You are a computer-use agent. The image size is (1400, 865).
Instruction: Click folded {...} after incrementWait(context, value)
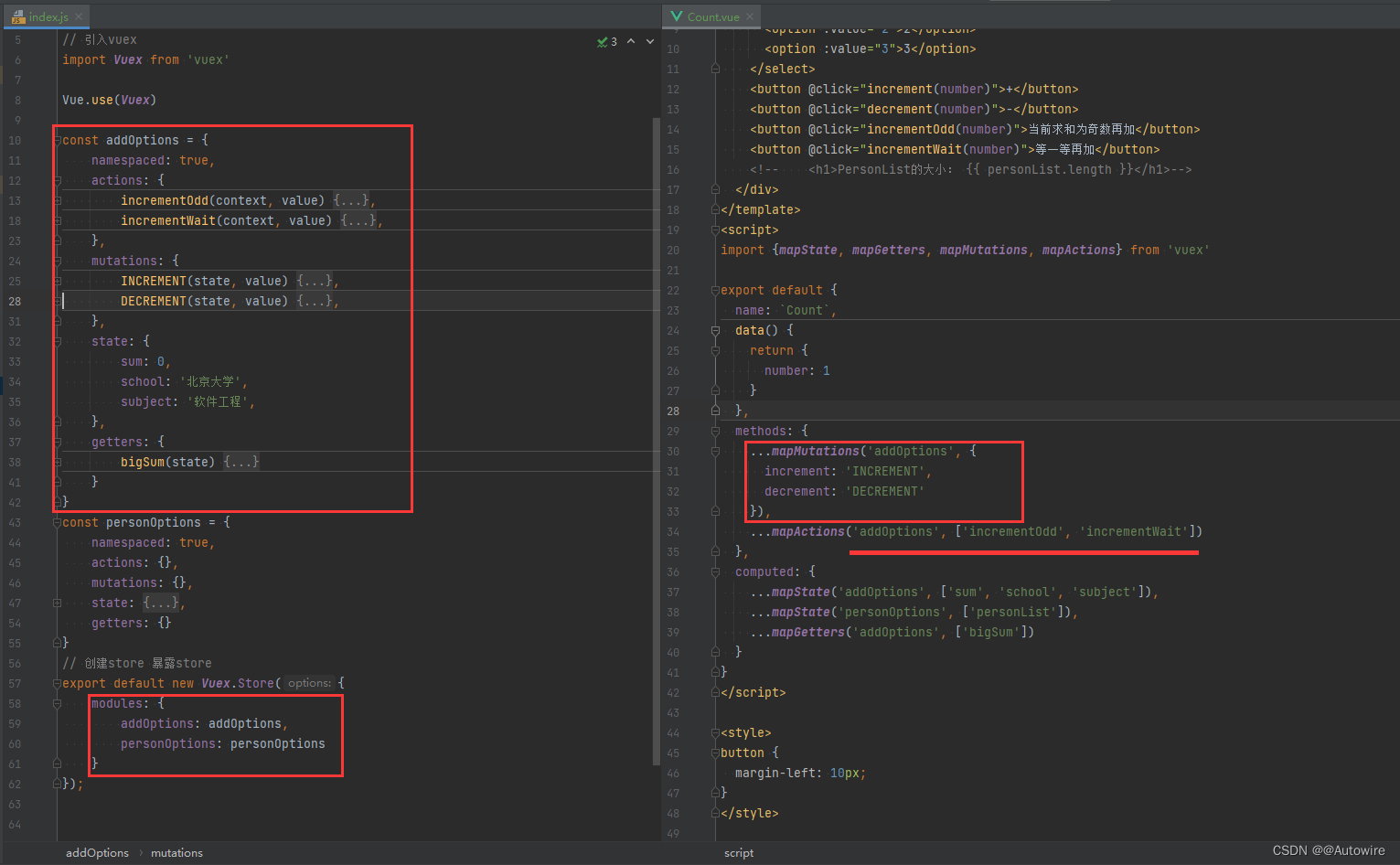point(358,220)
